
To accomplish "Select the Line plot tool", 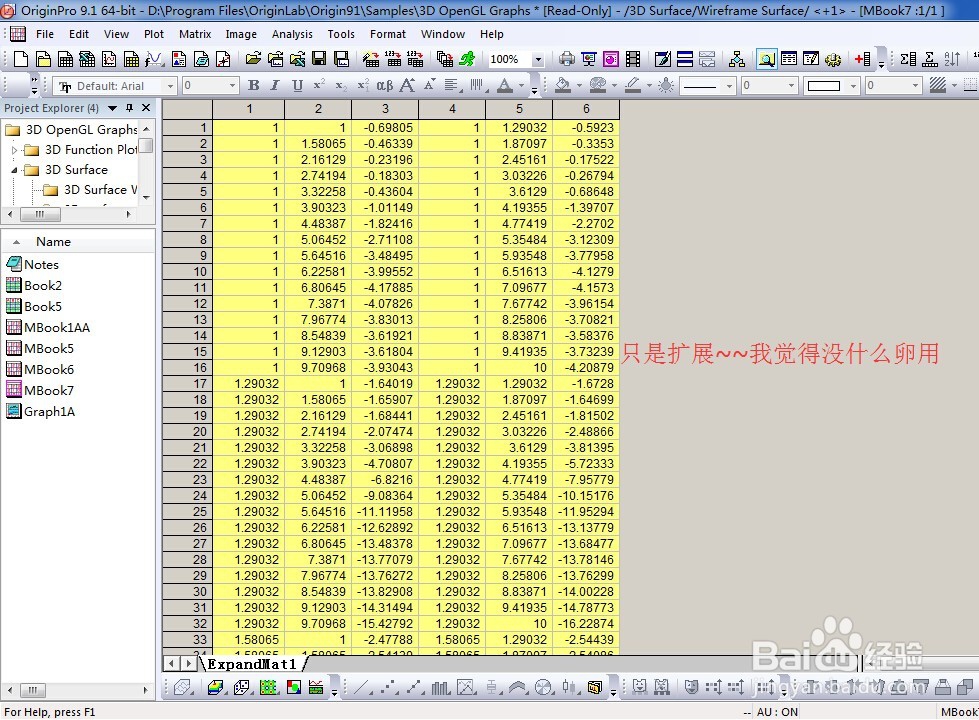I will click(362, 686).
